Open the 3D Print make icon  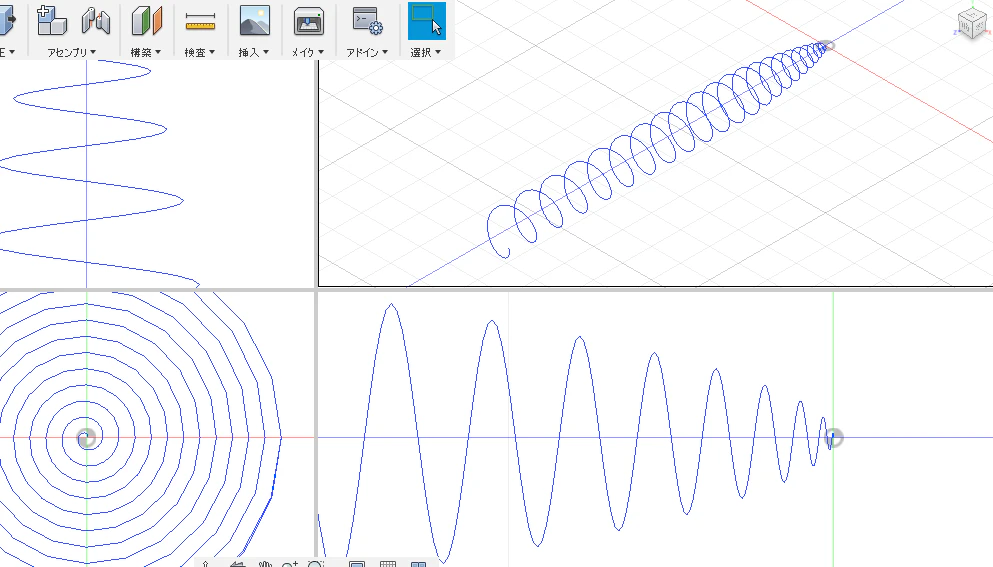tap(309, 21)
